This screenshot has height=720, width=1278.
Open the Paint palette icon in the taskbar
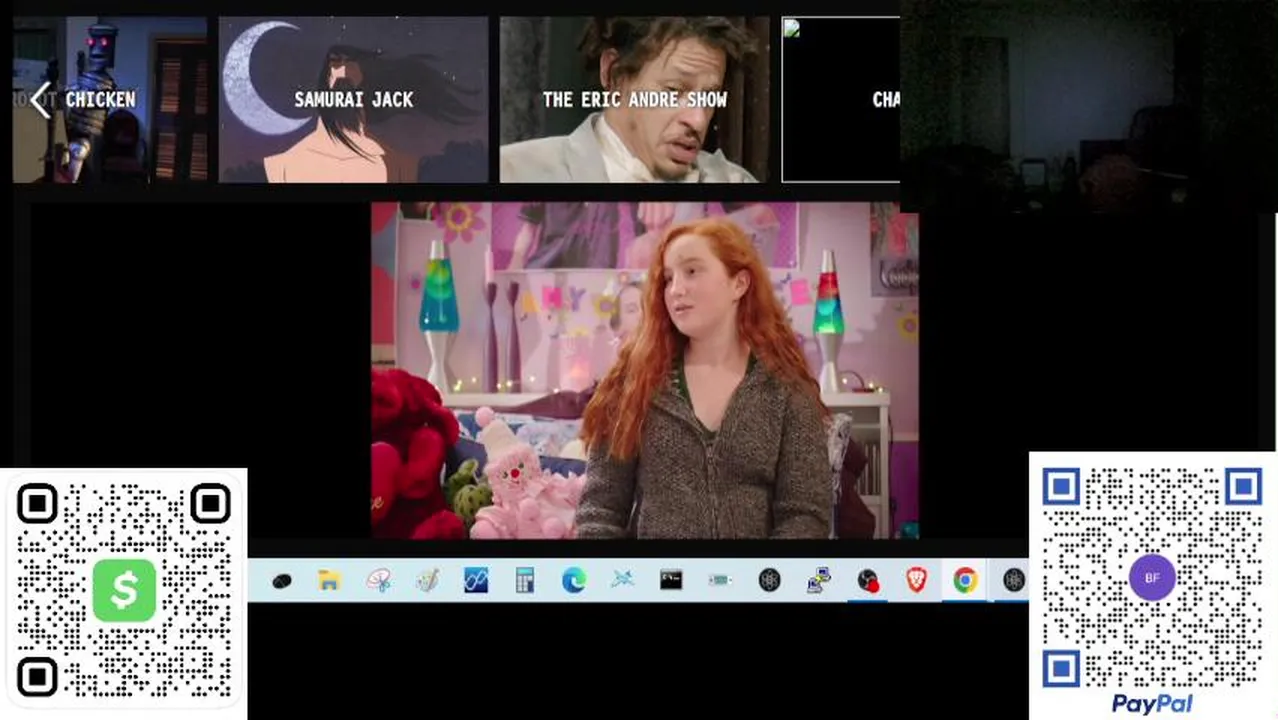[x=428, y=580]
